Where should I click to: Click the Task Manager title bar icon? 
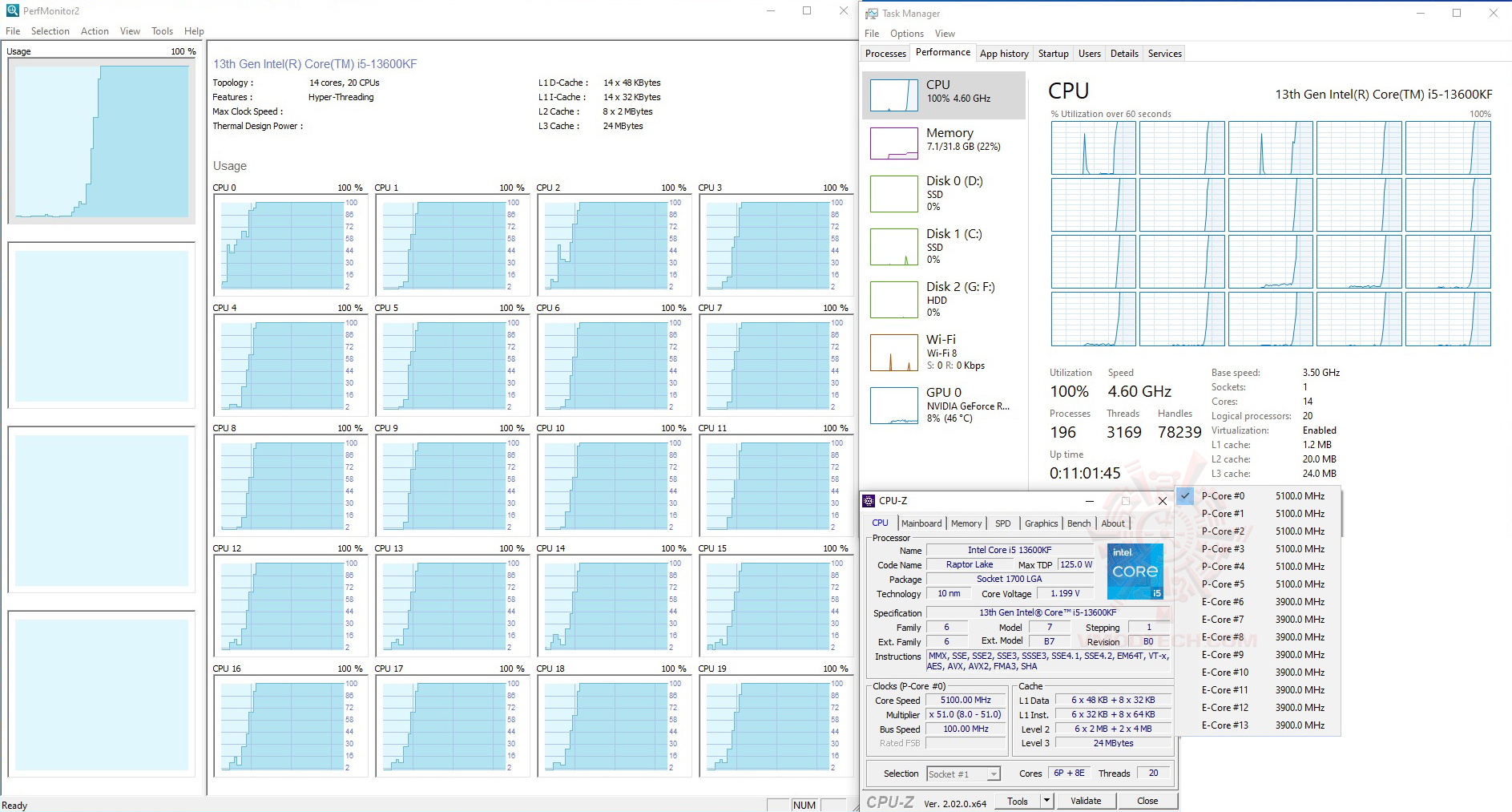(872, 14)
